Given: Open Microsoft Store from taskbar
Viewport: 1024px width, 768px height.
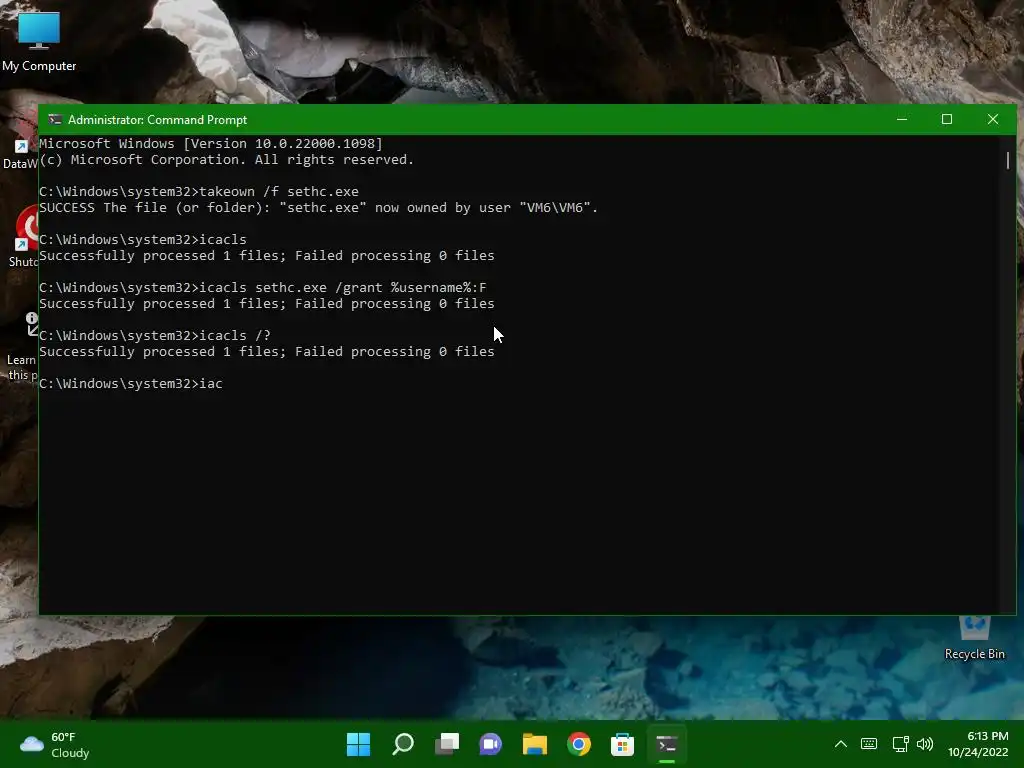Looking at the screenshot, I should (622, 744).
